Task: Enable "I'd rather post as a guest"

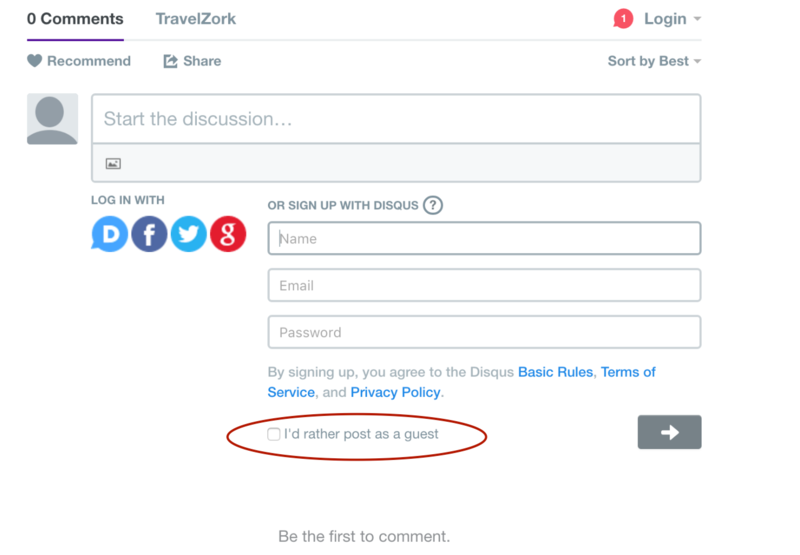Action: (274, 434)
